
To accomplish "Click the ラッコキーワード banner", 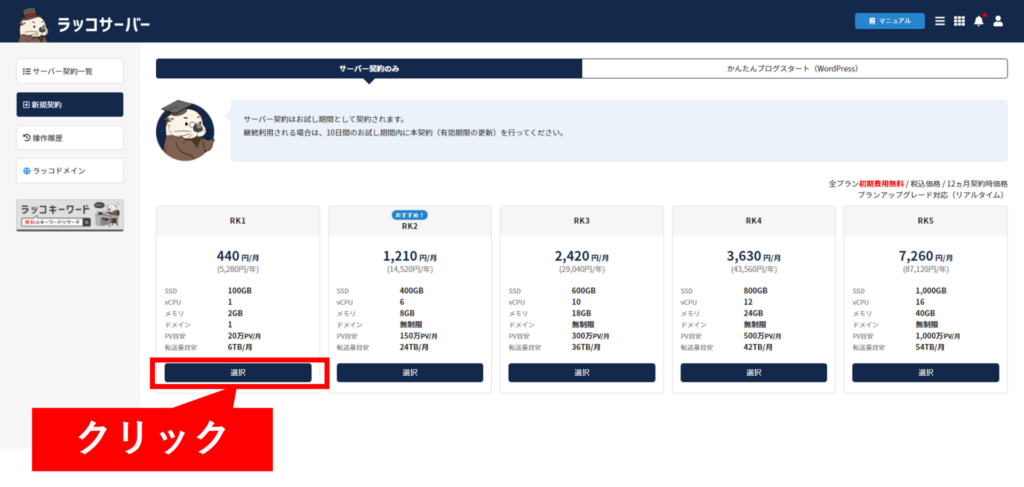I will [x=70, y=215].
